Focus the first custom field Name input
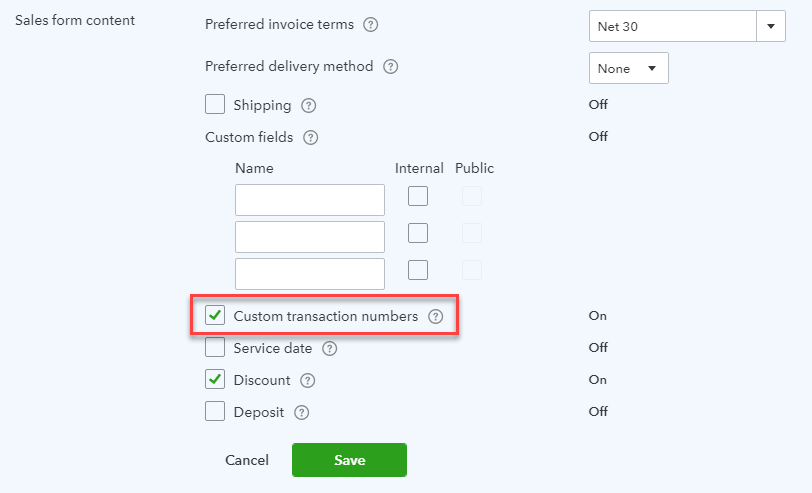812x493 pixels. click(310, 200)
